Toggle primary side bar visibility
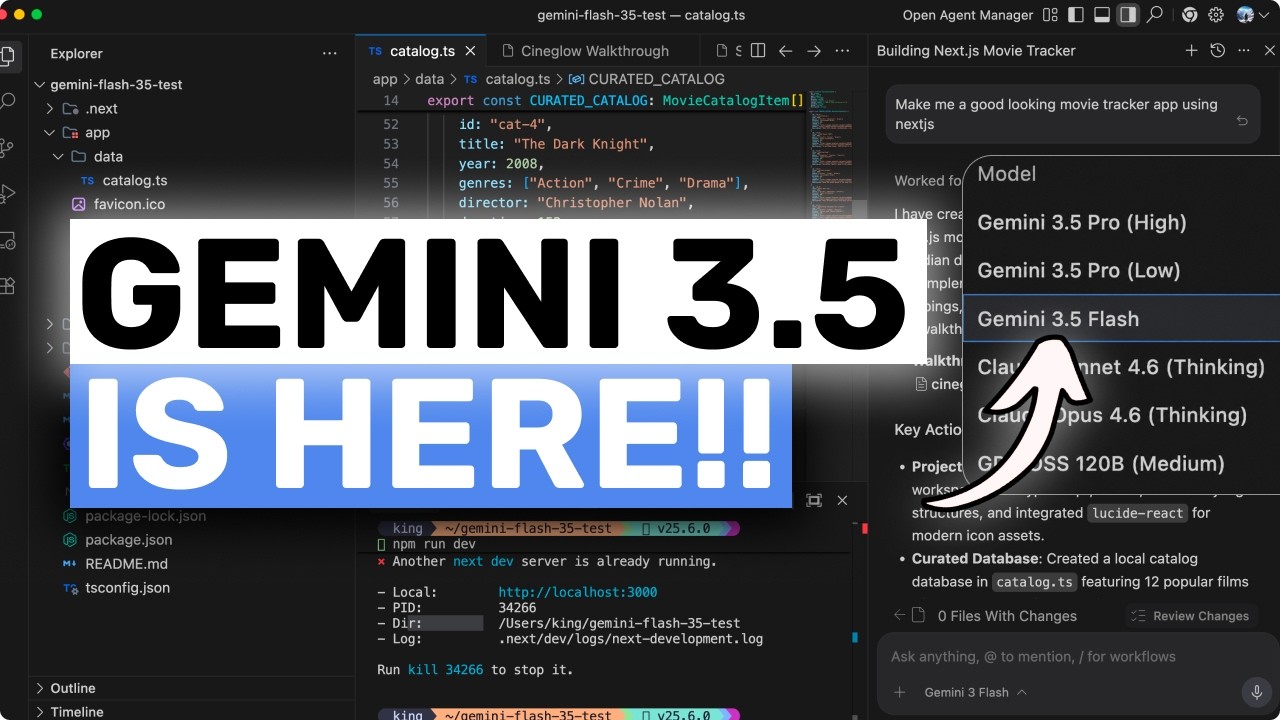Screen dimensions: 1280x720 [1076, 15]
